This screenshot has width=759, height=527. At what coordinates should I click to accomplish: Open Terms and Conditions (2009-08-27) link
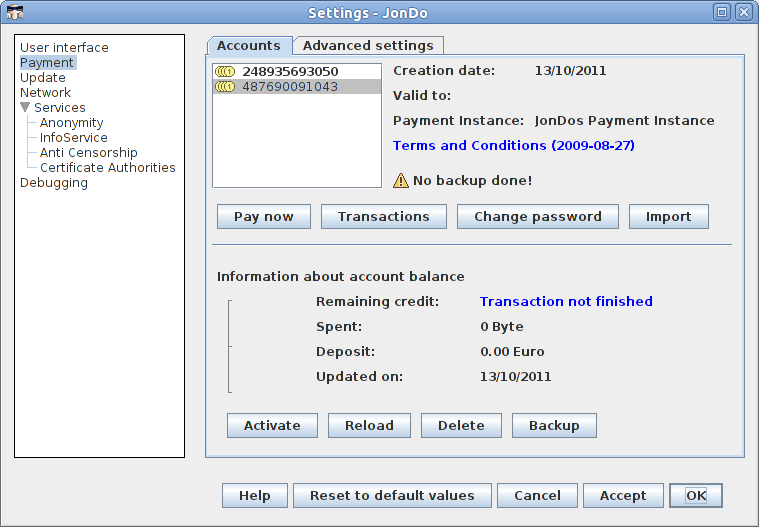[514, 146]
